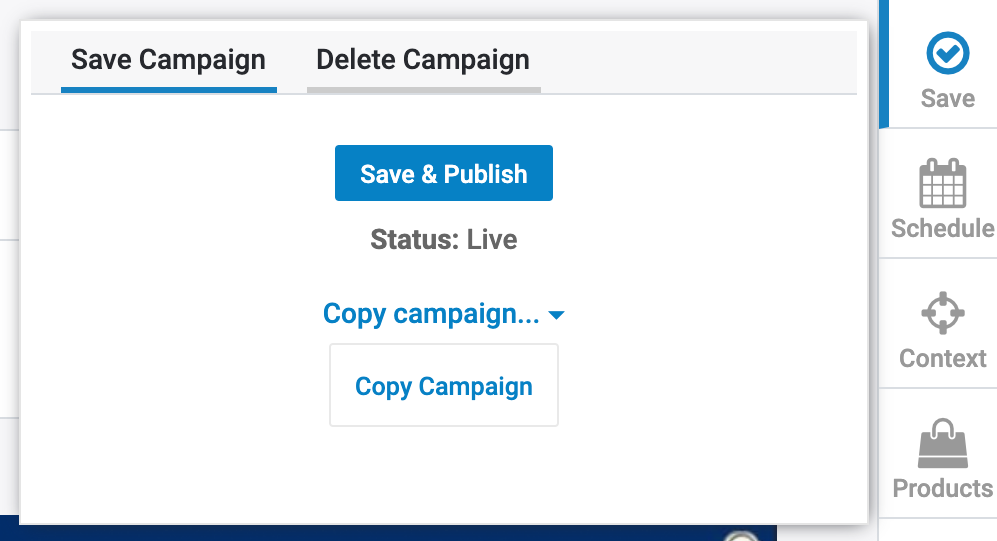Click the Save label in the sidebar

[947, 99]
